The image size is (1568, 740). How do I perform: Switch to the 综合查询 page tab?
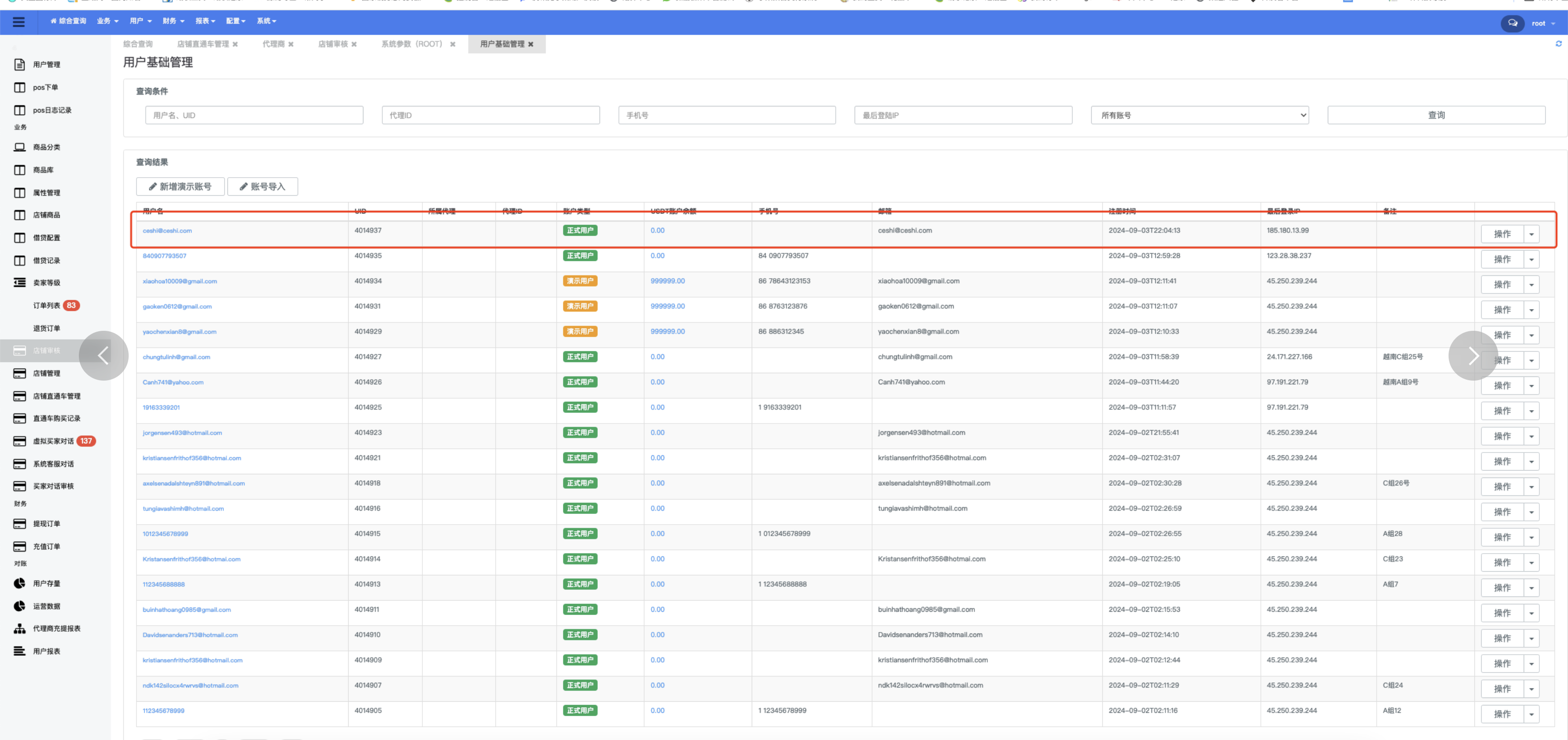tap(138, 44)
